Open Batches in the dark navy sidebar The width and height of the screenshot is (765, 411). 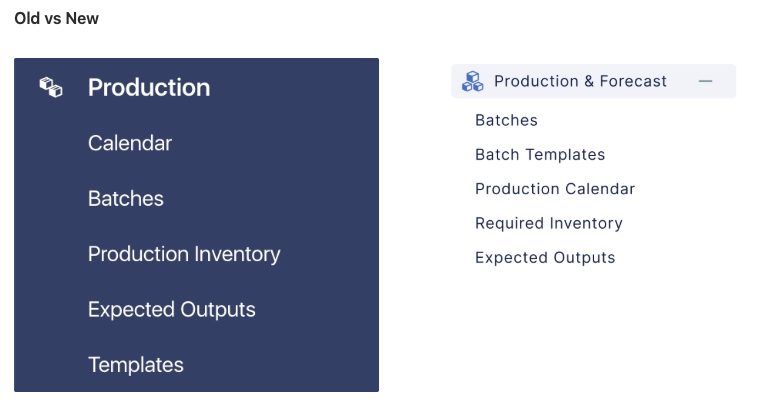[126, 199]
